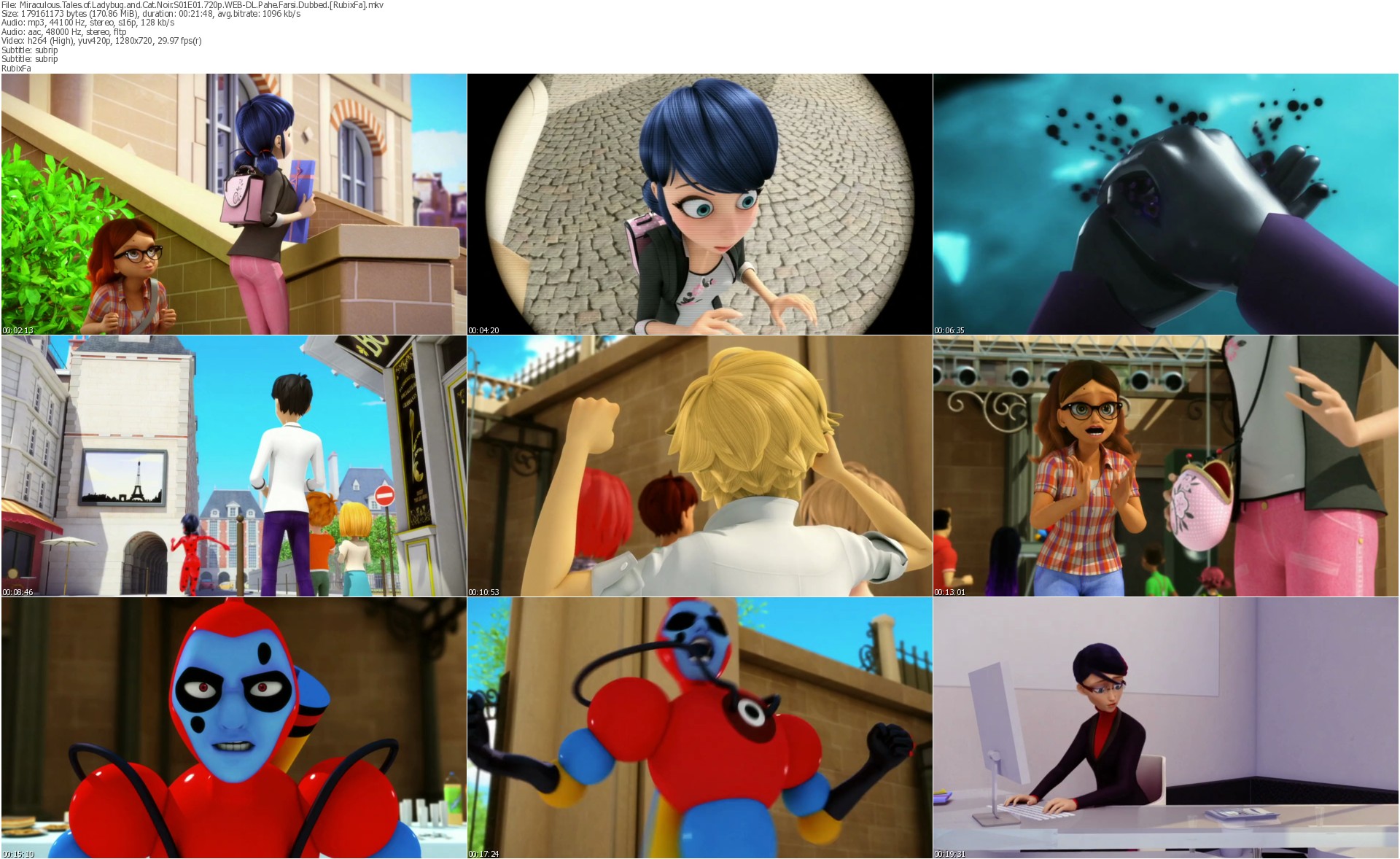The height and width of the screenshot is (859, 1400).
Task: Select the frame of the villain with raised fists
Action: click(700, 728)
